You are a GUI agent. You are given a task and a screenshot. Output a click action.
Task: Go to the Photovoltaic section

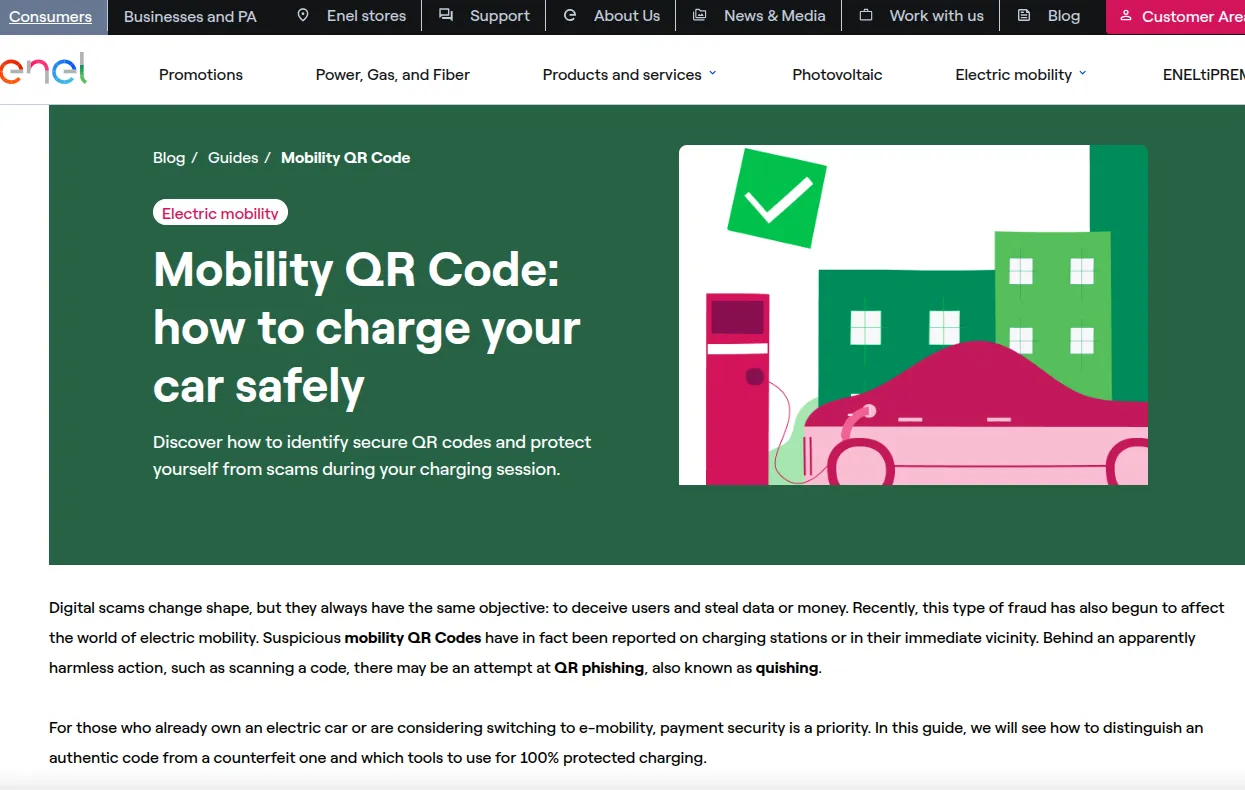[x=837, y=75]
